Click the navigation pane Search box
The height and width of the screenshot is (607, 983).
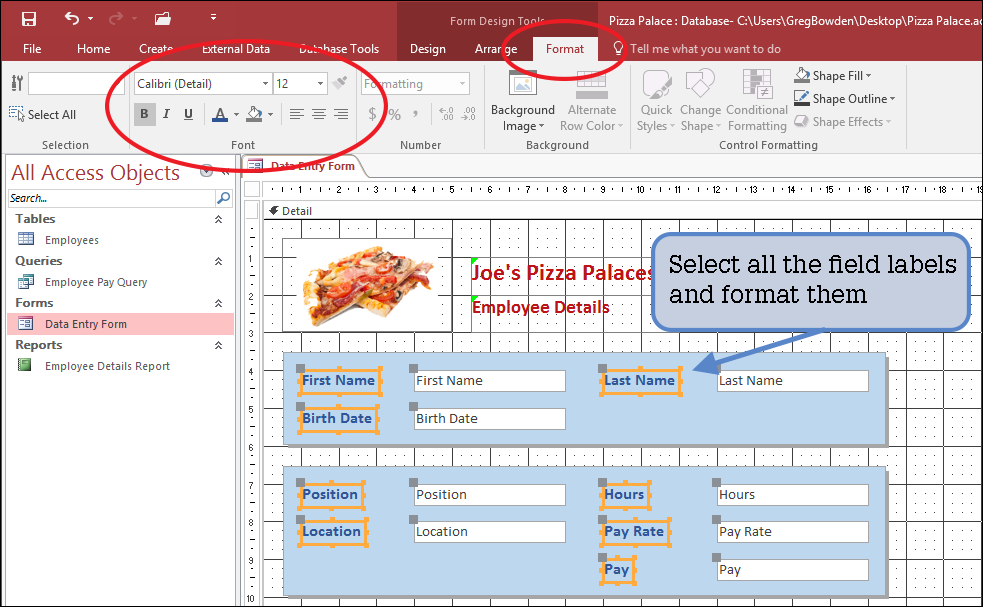[112, 198]
